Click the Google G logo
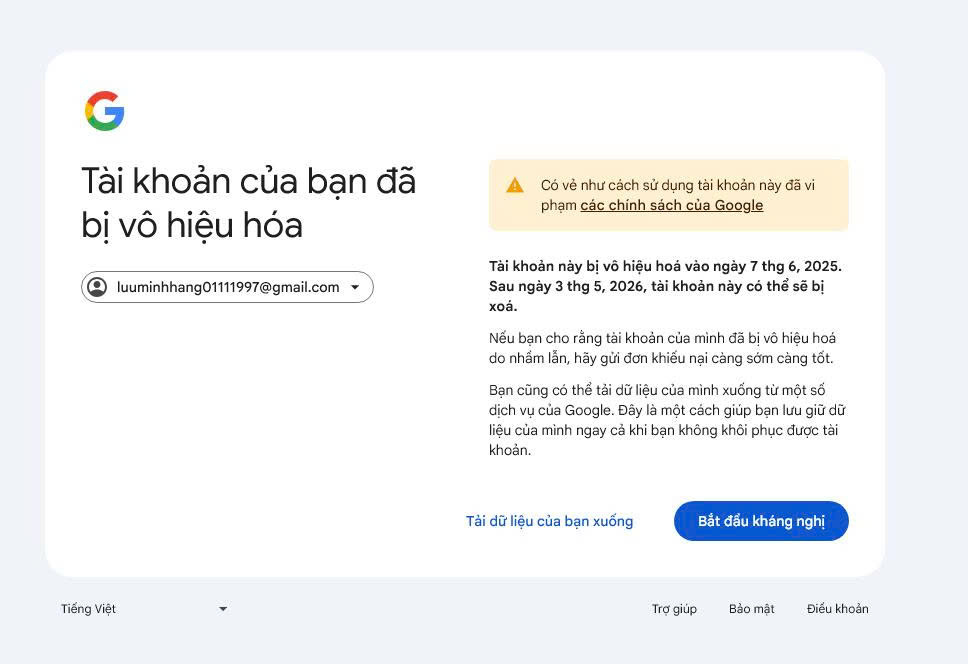This screenshot has width=968, height=664. 105,111
